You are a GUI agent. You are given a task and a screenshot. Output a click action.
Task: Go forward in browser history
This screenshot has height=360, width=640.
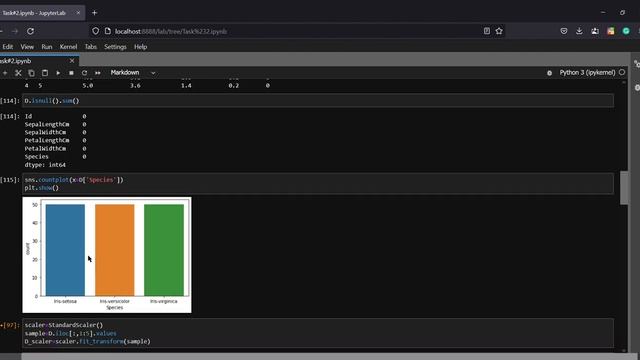pos(15,31)
